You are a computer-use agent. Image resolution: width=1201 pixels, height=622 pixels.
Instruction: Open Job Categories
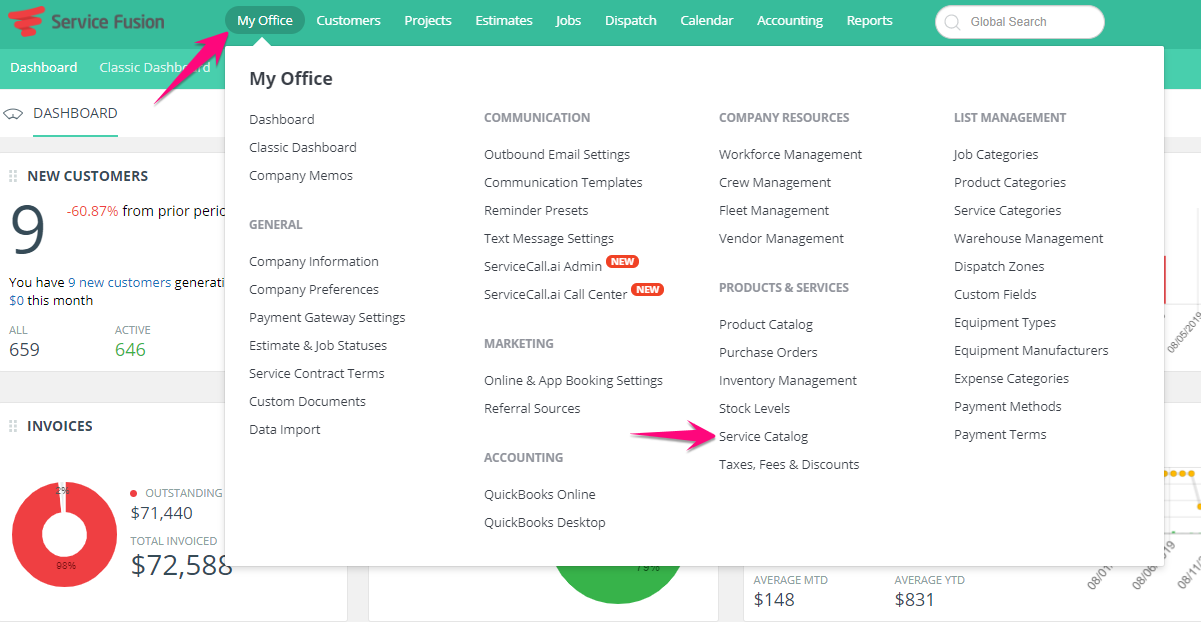996,155
